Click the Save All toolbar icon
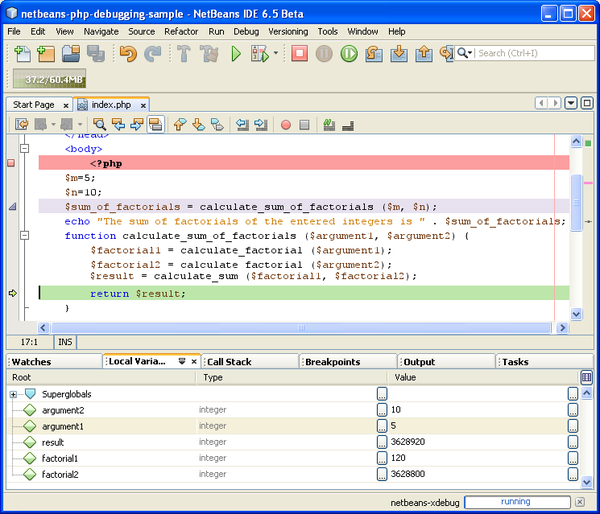Screen dimensions: 600x514 coord(95,54)
